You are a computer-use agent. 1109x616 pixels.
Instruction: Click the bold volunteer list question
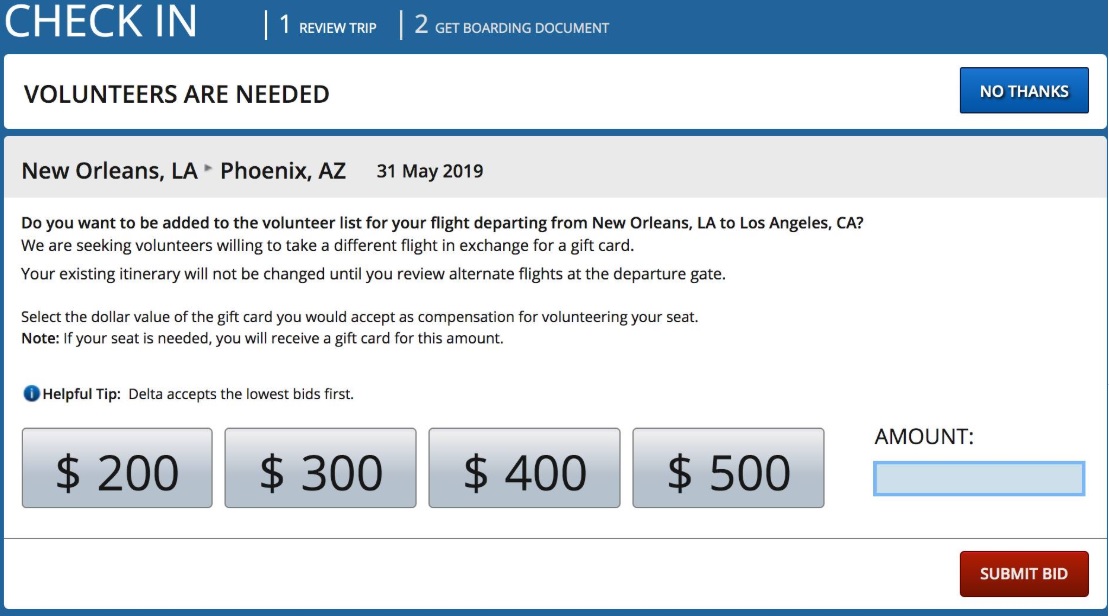(x=442, y=223)
